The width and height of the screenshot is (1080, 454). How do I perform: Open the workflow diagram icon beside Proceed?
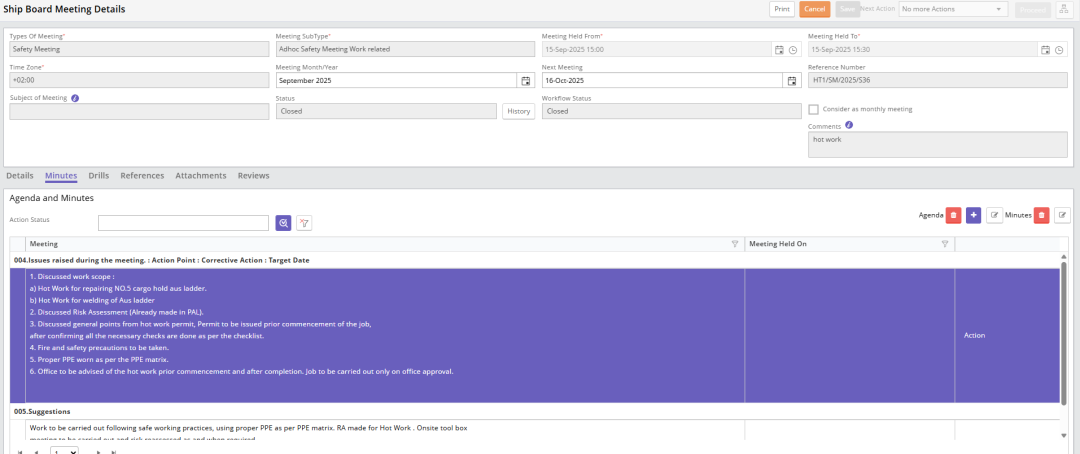pyautogui.click(x=1062, y=9)
